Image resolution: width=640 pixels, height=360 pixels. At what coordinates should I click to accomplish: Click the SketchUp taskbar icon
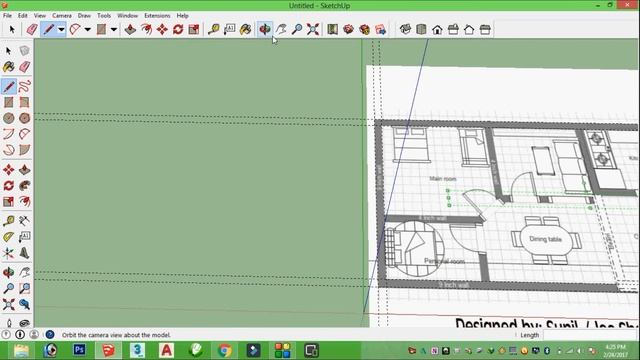pyautogui.click(x=108, y=350)
